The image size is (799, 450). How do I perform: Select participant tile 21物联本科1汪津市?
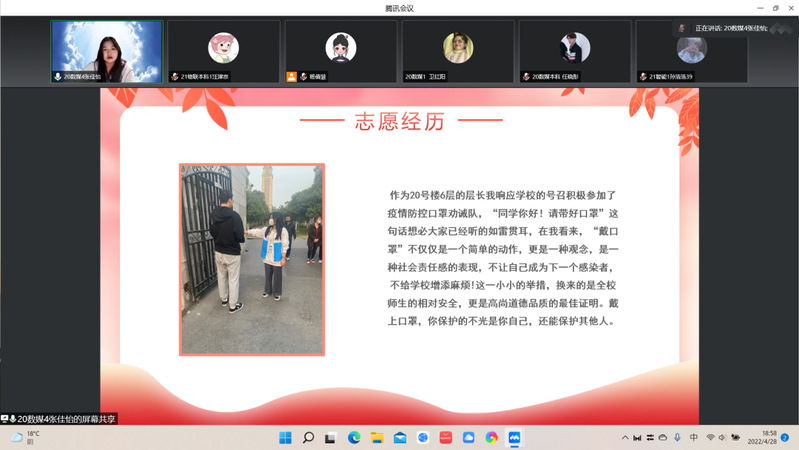pyautogui.click(x=223, y=51)
